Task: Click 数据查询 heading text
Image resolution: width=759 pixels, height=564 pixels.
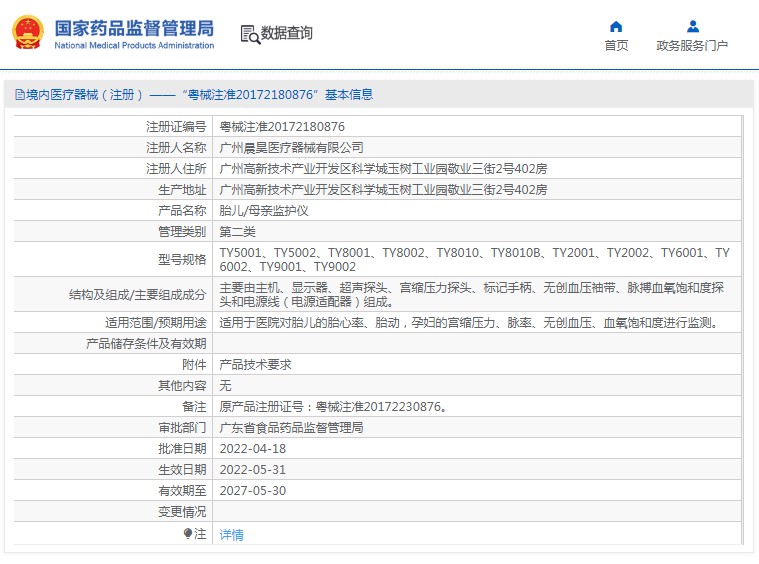Action: tap(287, 33)
